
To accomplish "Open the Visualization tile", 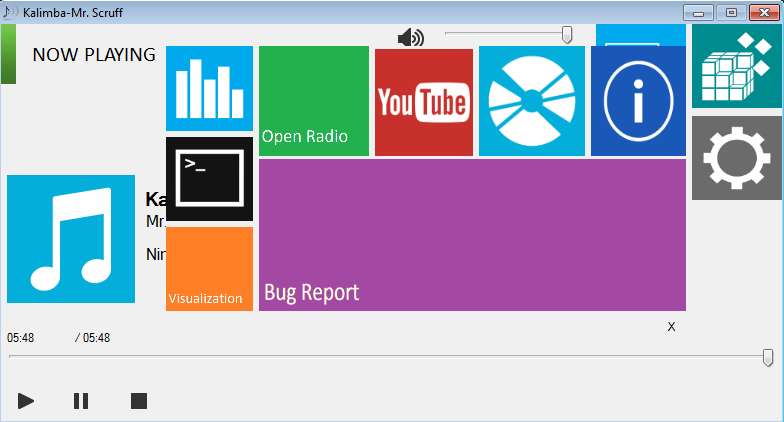I will 209,269.
